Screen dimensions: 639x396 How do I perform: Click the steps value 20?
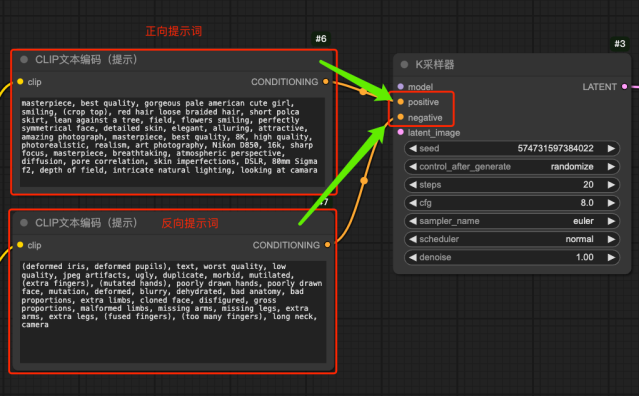tap(588, 185)
